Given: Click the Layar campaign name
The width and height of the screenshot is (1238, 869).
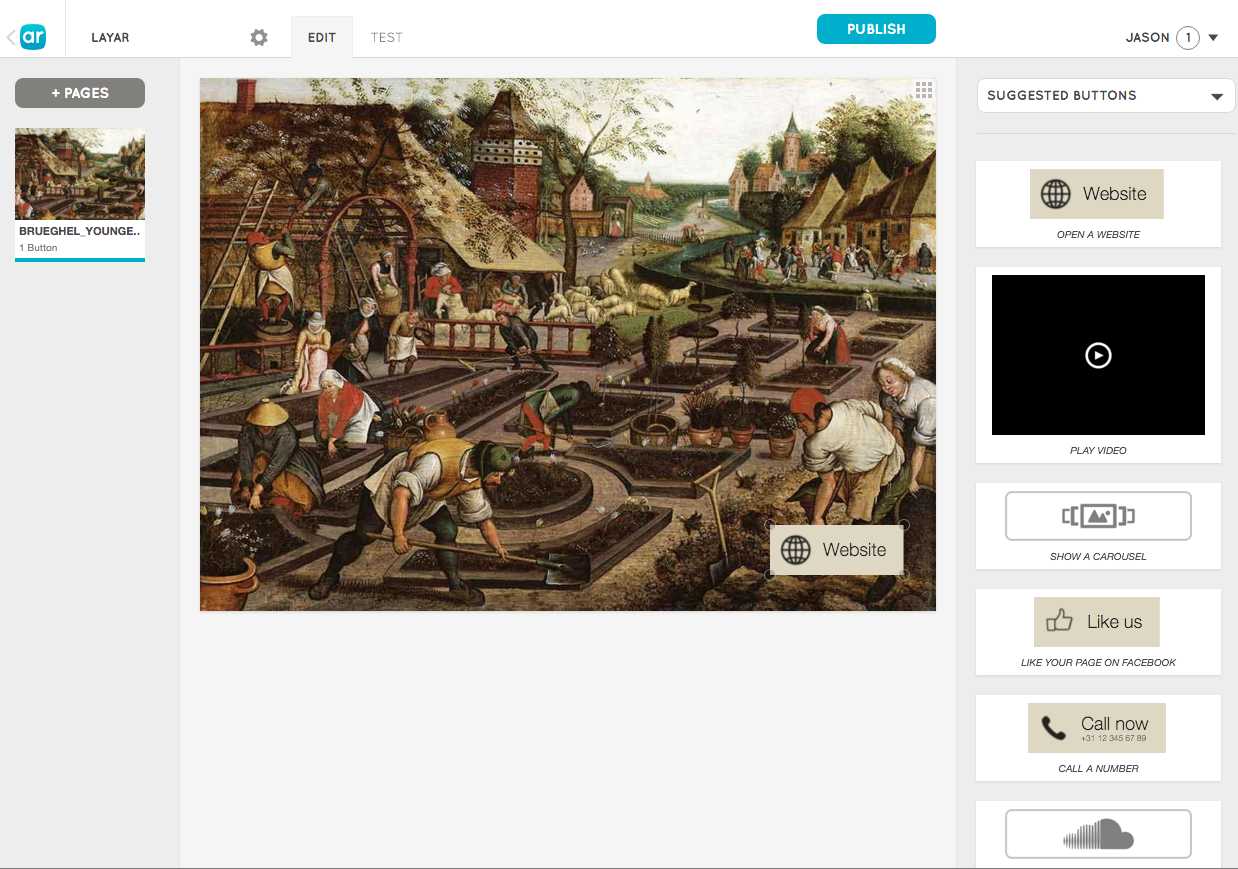Looking at the screenshot, I should (x=110, y=37).
